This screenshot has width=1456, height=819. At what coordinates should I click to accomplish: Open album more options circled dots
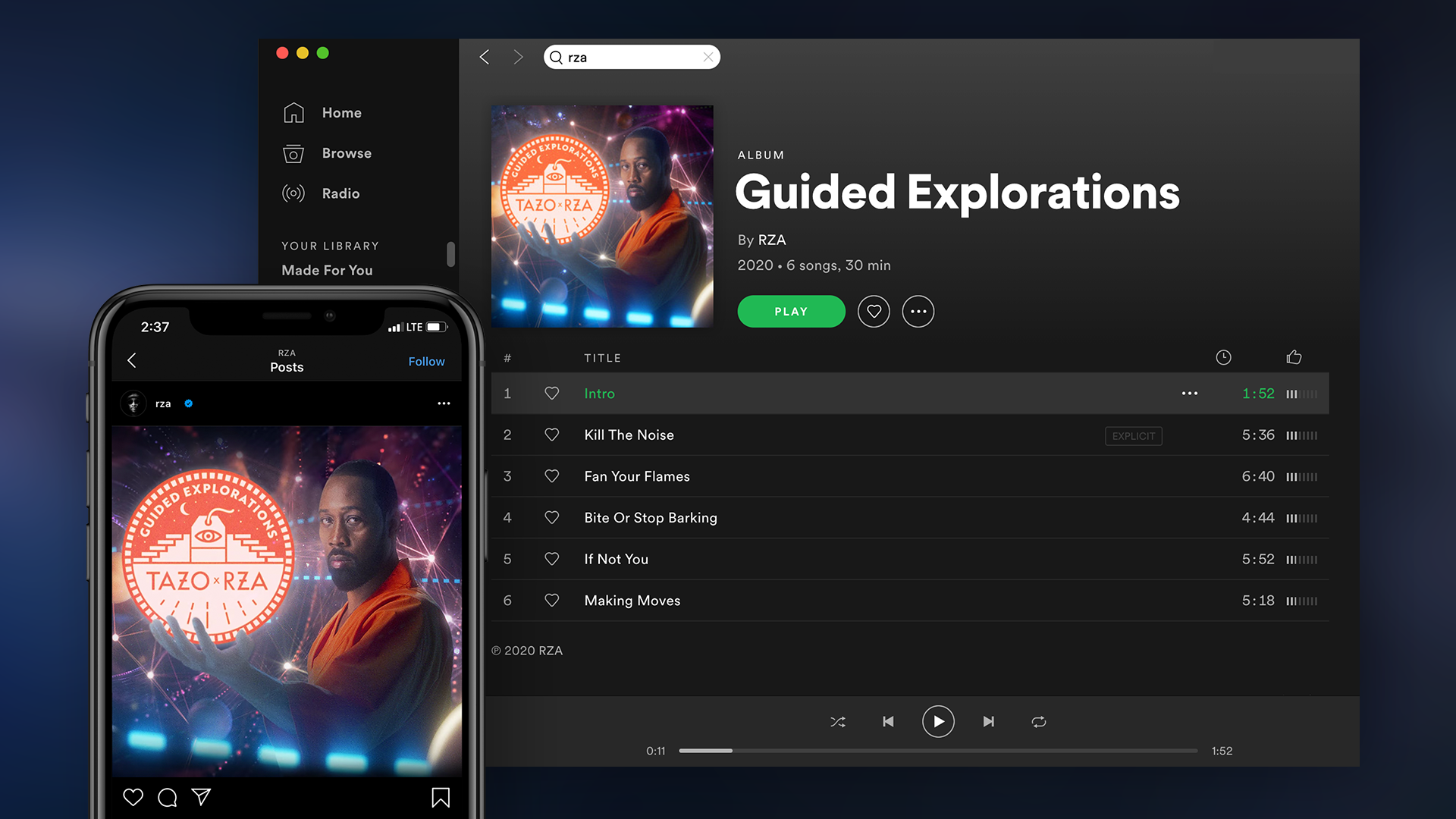pos(918,312)
